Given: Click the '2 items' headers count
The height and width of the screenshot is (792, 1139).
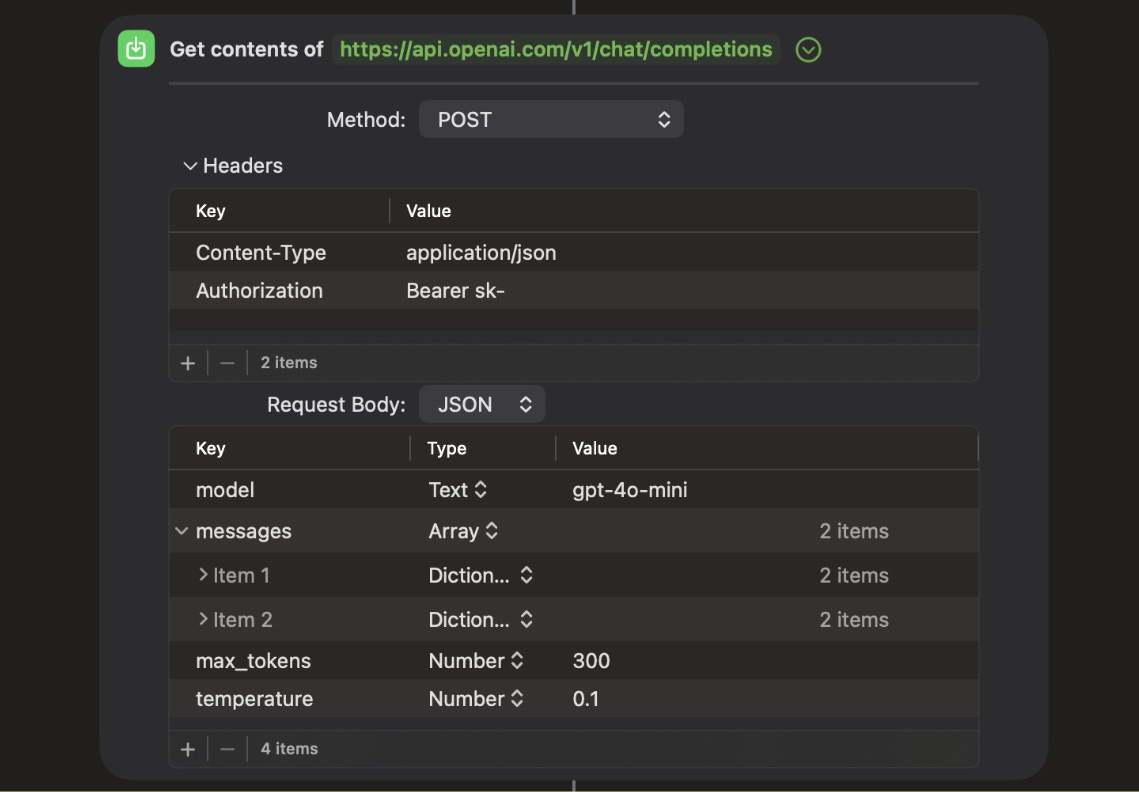Looking at the screenshot, I should pyautogui.click(x=289, y=363).
